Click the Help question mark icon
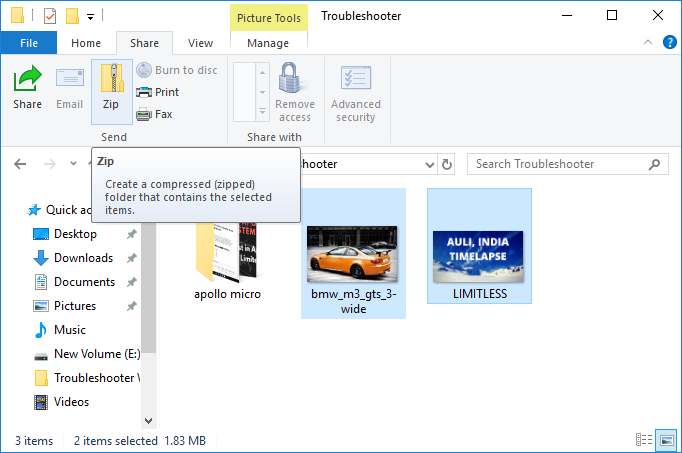Viewport: 682px width, 453px height. pyautogui.click(x=670, y=43)
